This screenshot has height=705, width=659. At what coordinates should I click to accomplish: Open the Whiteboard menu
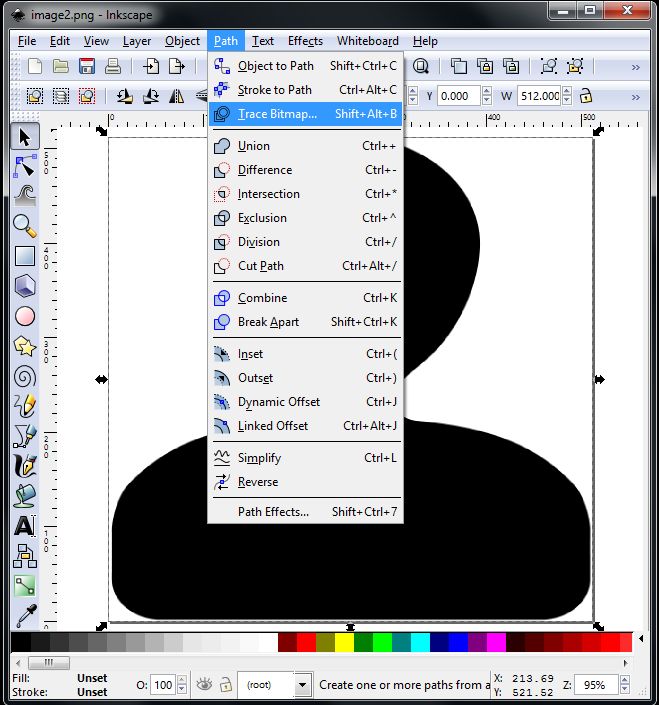click(x=368, y=41)
